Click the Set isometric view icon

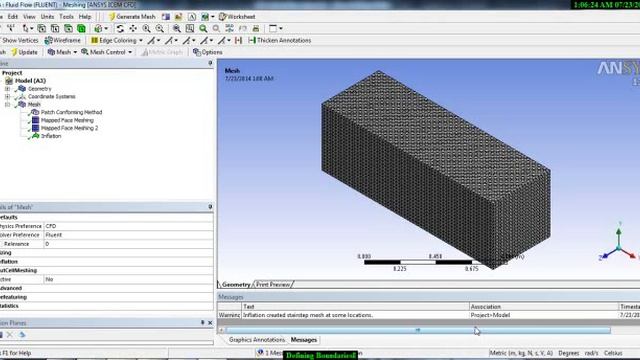[229, 29]
